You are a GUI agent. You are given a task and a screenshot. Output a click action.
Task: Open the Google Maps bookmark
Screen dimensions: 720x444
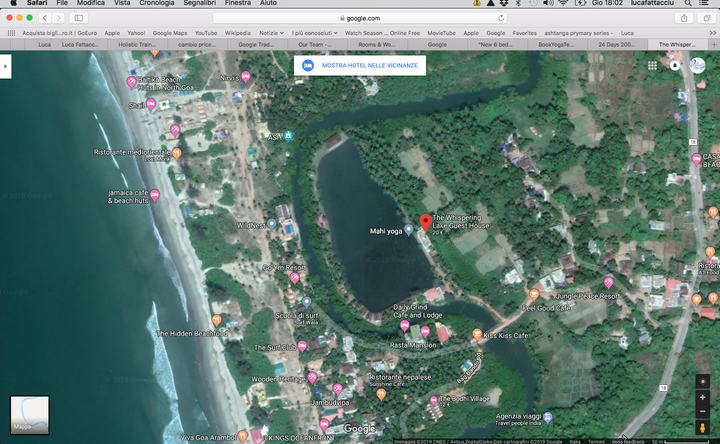coord(170,33)
